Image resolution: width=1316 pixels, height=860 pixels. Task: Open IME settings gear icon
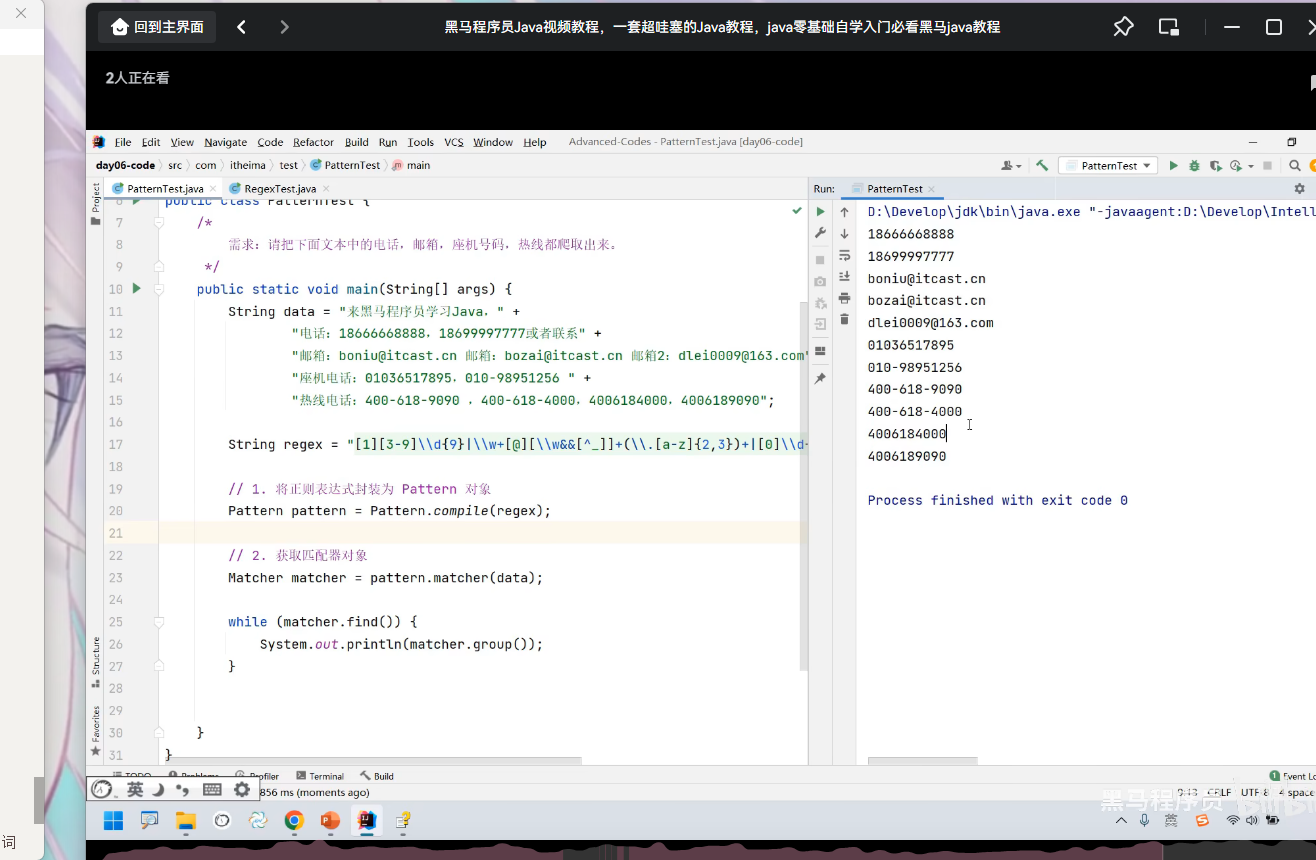242,790
